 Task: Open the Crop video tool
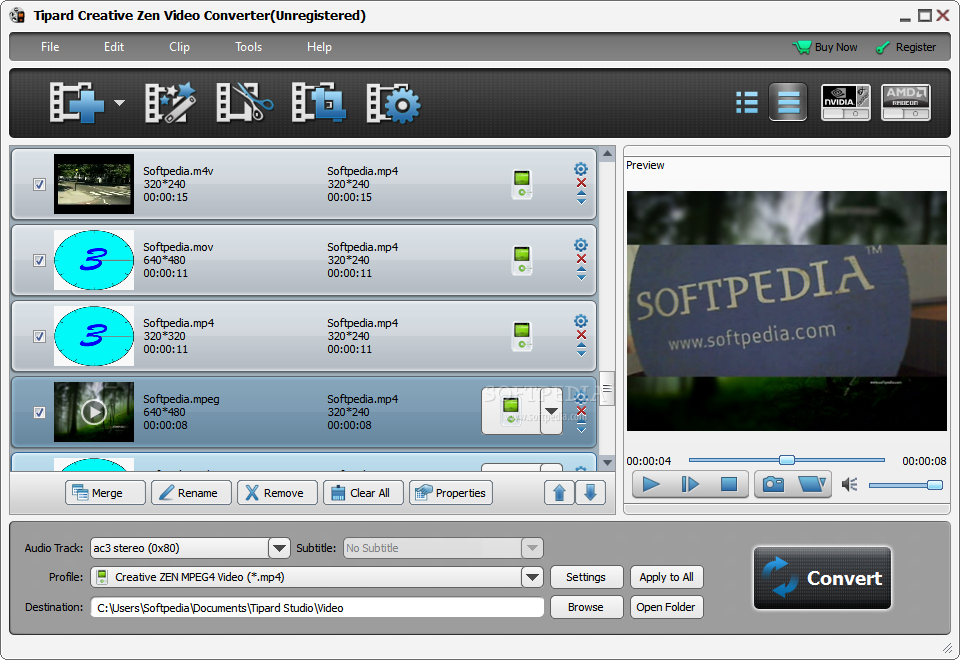pyautogui.click(x=318, y=103)
